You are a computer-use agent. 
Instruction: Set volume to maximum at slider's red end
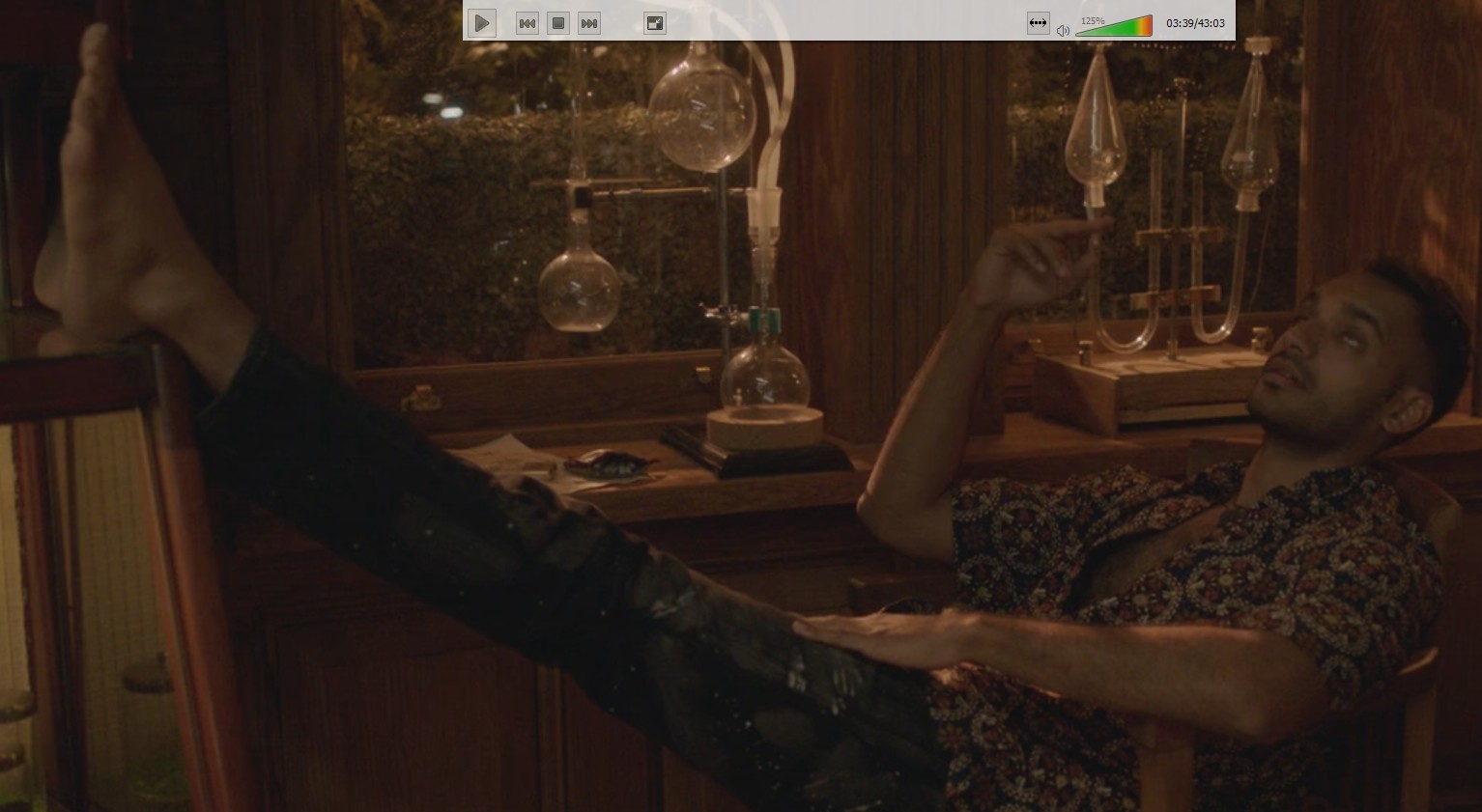coord(1149,25)
